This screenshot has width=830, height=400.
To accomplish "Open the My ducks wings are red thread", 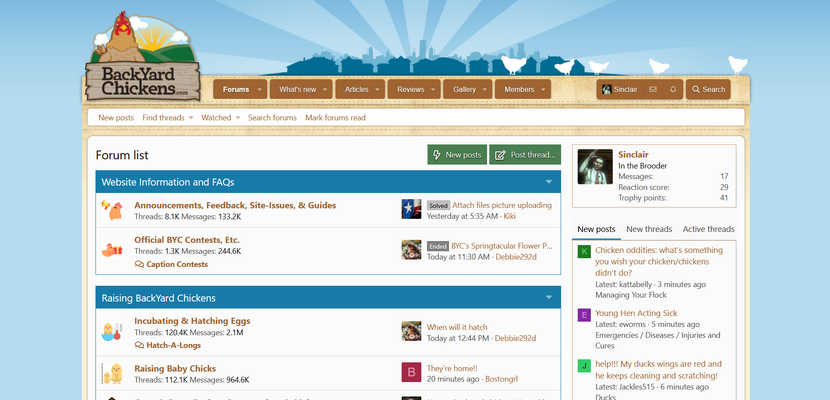I will point(658,370).
